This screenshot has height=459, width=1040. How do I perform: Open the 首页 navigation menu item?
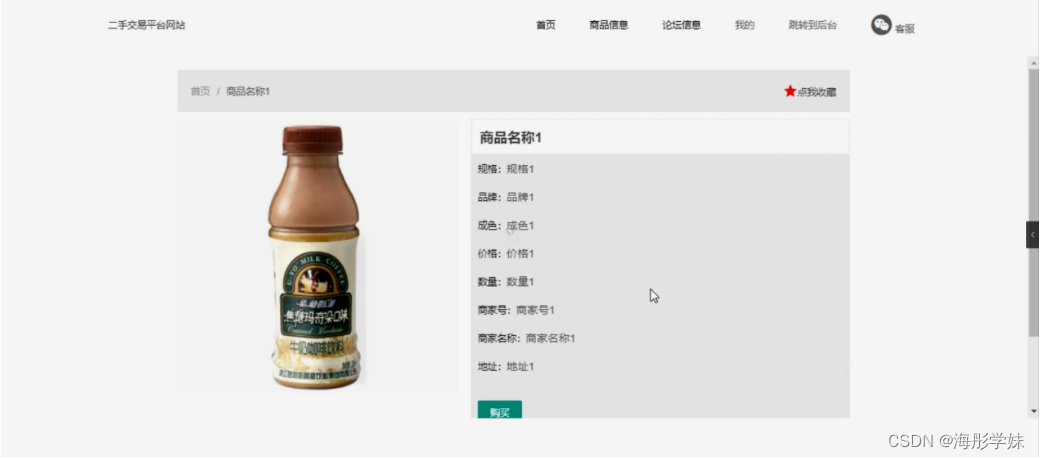[545, 25]
